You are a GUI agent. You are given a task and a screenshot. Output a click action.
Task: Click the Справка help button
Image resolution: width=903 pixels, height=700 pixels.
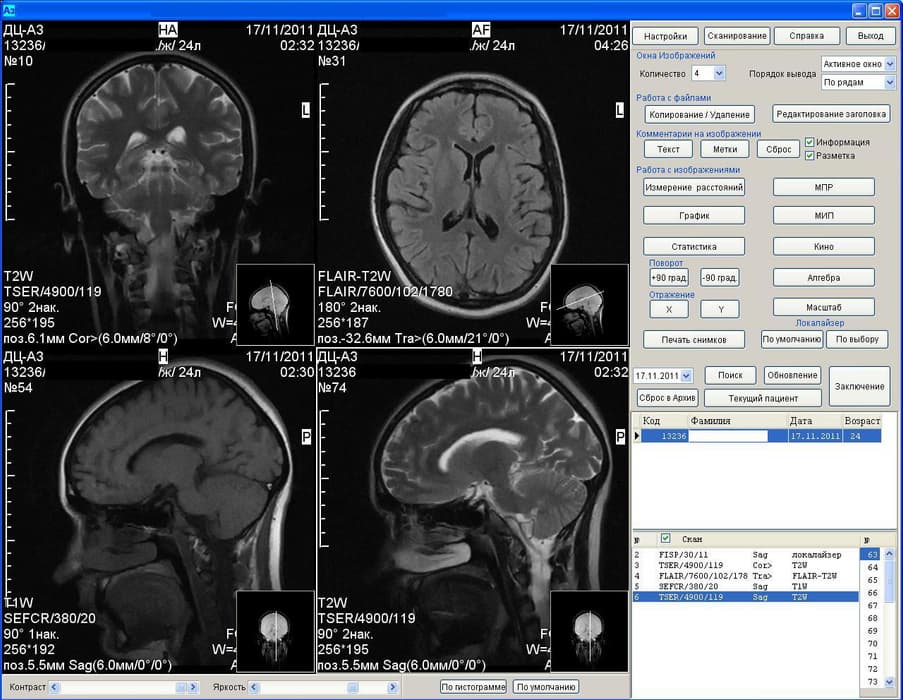(x=805, y=35)
